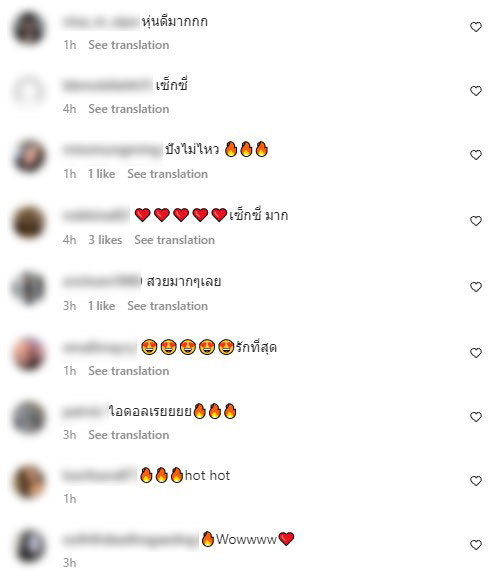Viewport: 493px width, 580px height.
Task: Open blurred username of "Wowwww" commenter
Action: [x=131, y=540]
